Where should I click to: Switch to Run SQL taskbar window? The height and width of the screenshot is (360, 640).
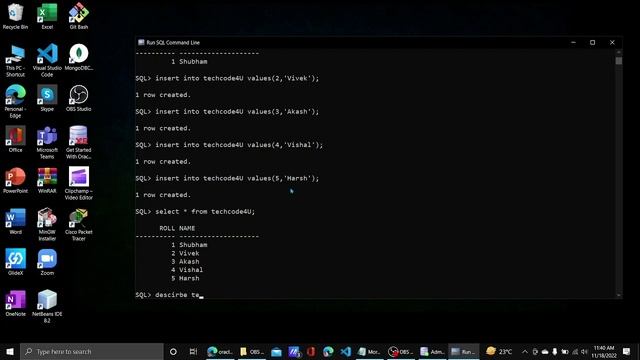tap(463, 351)
